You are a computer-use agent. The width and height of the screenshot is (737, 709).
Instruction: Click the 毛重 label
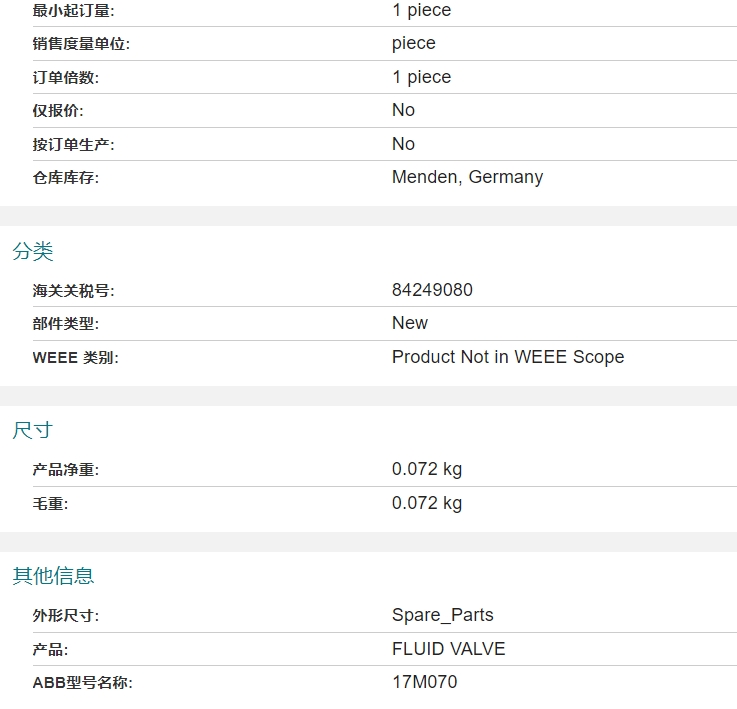pos(50,504)
